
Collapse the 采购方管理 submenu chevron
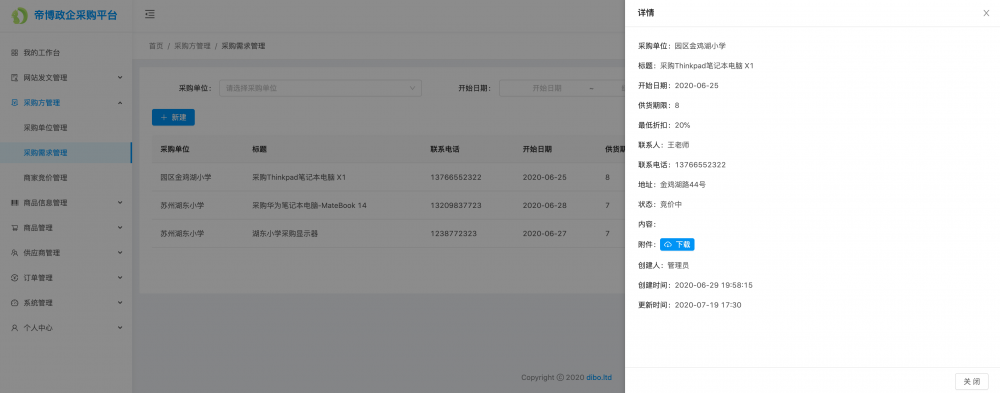pyautogui.click(x=120, y=103)
